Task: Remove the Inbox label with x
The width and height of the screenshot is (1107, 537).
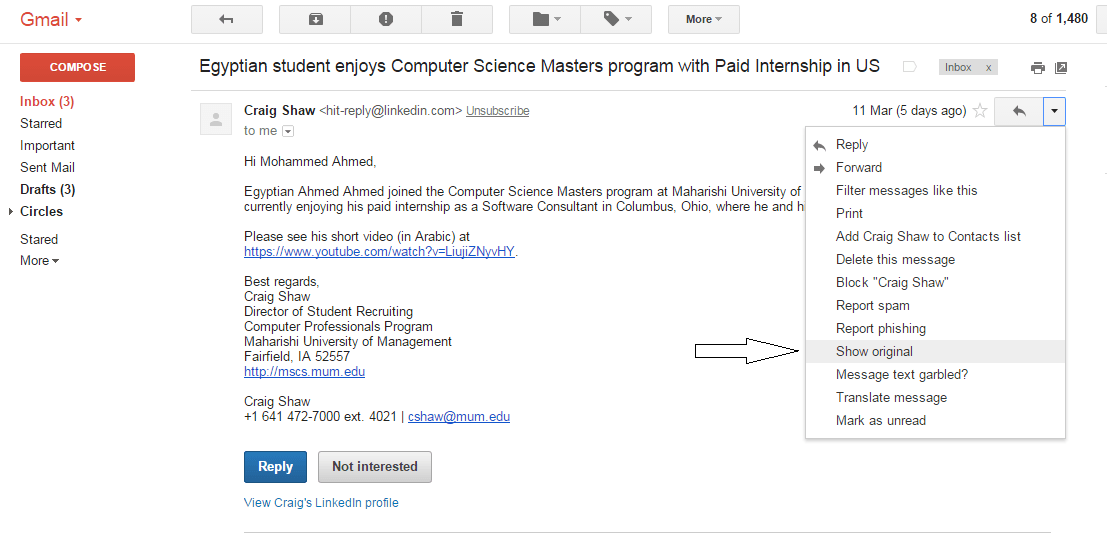Action: click(989, 67)
